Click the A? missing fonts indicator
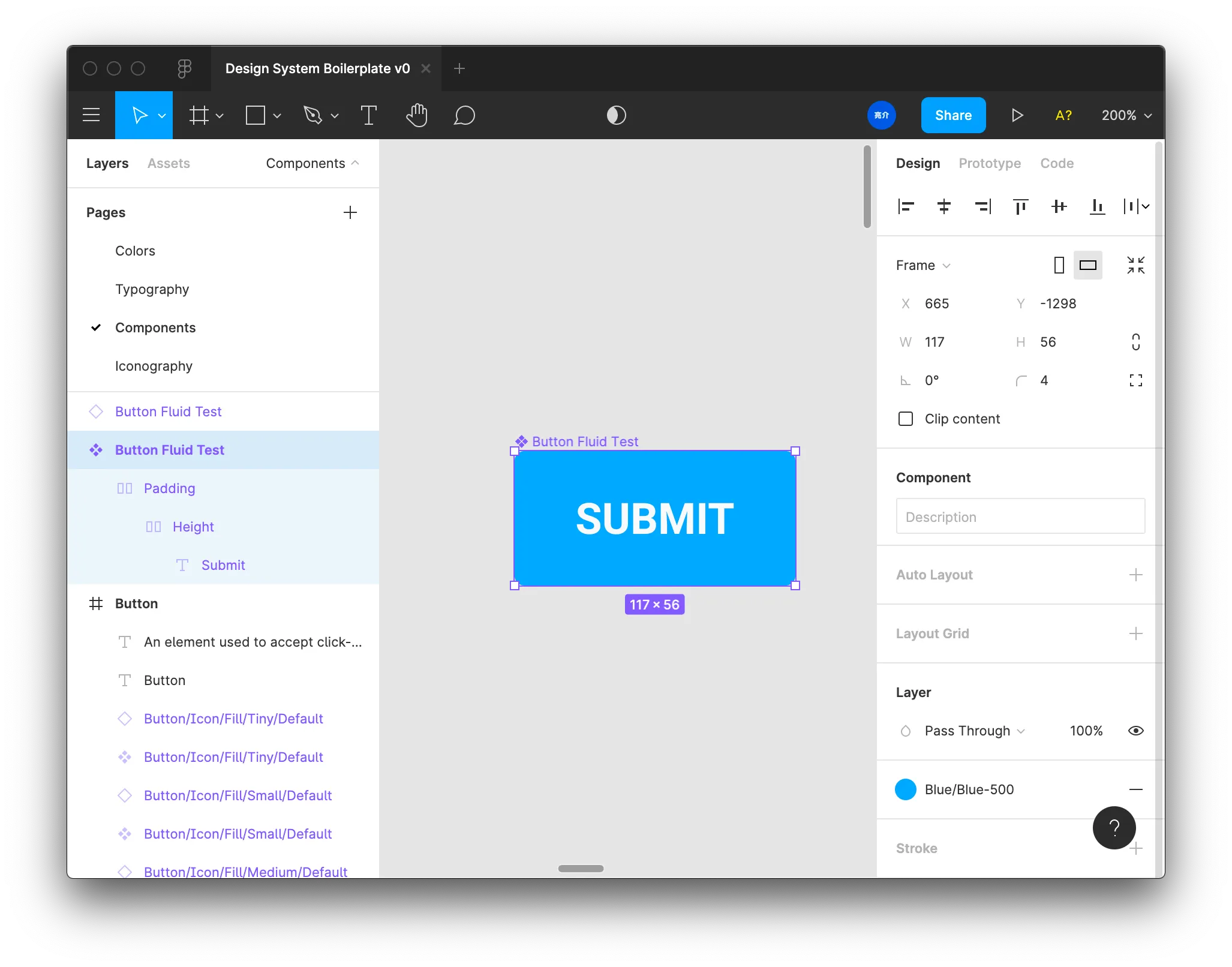Screen dimensions: 1232x967 (x=1063, y=115)
